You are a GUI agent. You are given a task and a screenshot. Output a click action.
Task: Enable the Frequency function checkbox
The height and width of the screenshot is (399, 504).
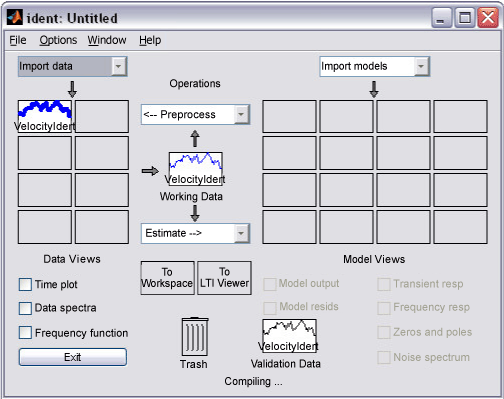(25, 333)
